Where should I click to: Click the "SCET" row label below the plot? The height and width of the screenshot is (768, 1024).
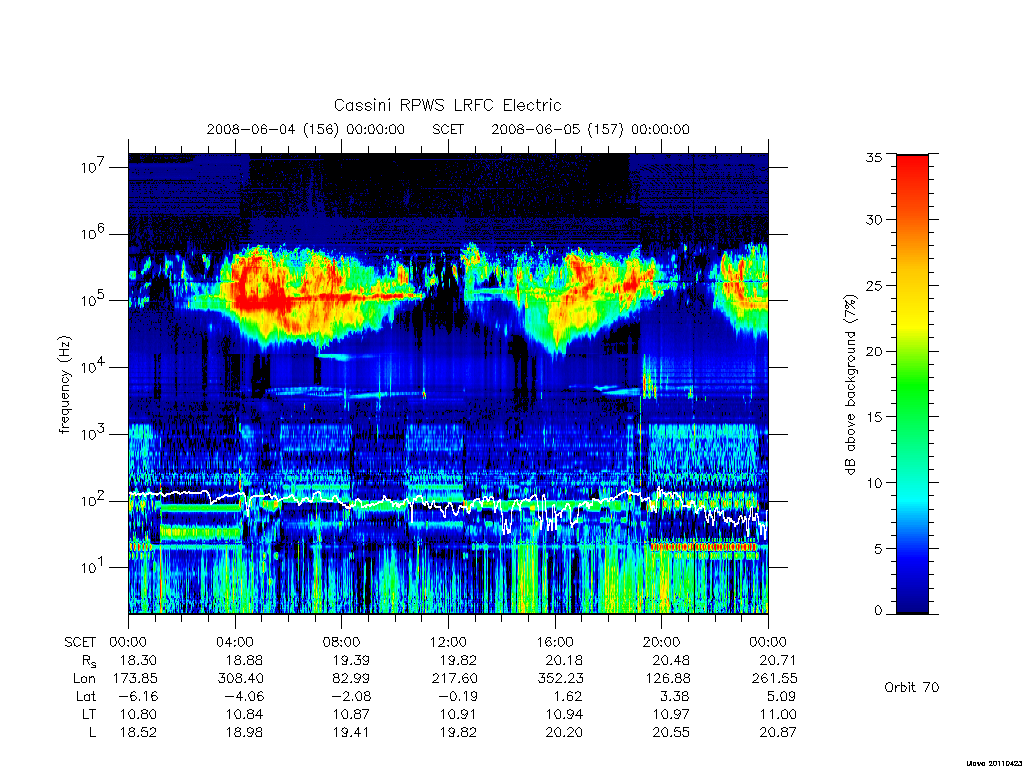80,642
